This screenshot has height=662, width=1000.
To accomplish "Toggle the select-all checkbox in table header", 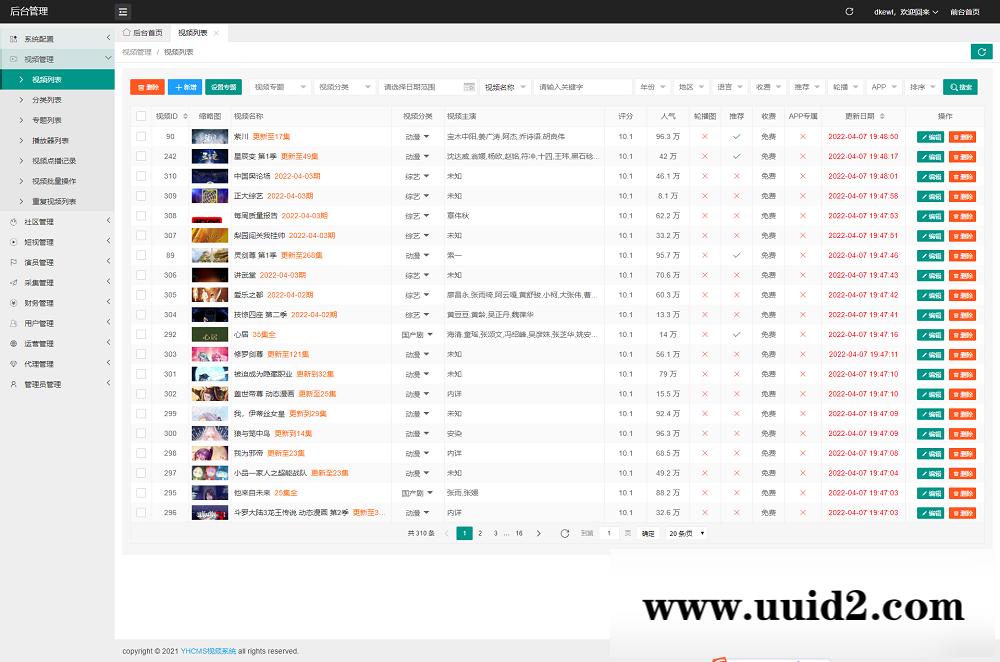I will pyautogui.click(x=141, y=117).
